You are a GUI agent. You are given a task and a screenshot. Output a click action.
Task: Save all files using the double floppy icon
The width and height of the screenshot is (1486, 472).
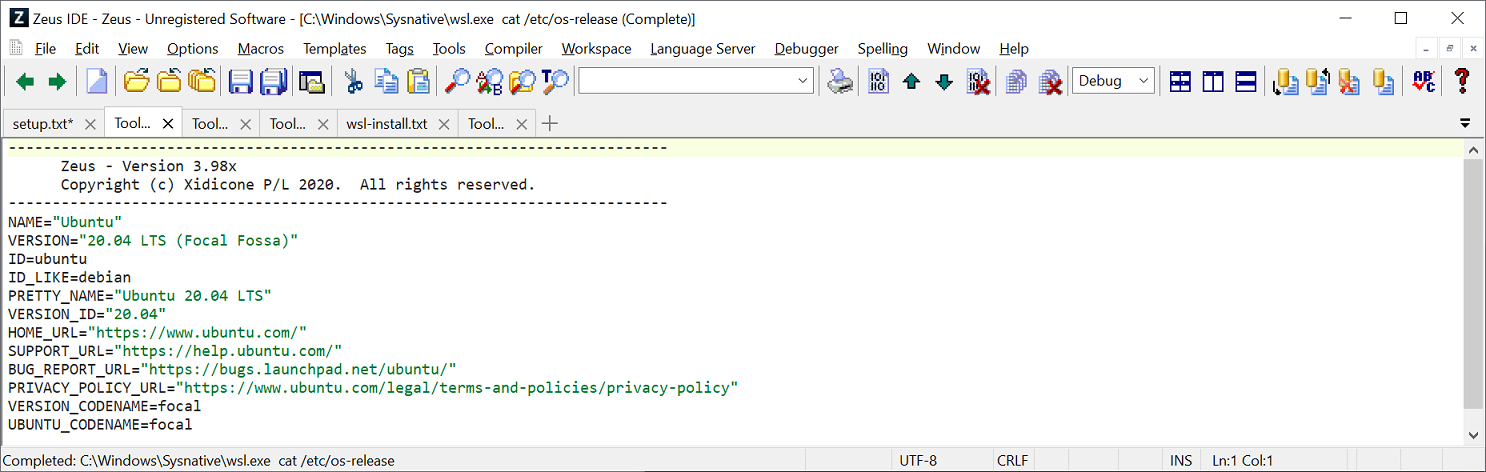pos(273,82)
